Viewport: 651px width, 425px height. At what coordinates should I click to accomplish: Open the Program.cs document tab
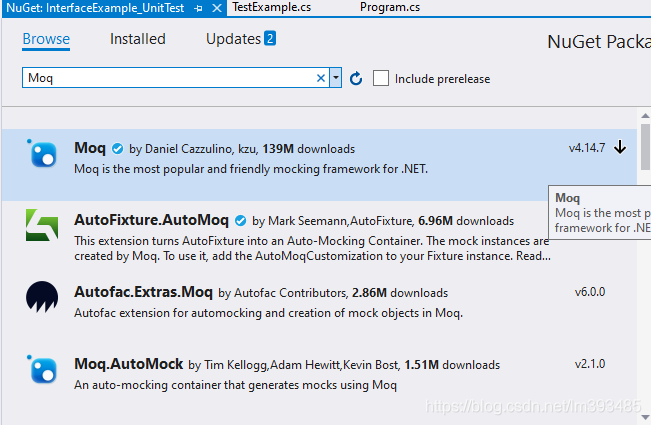point(390,7)
